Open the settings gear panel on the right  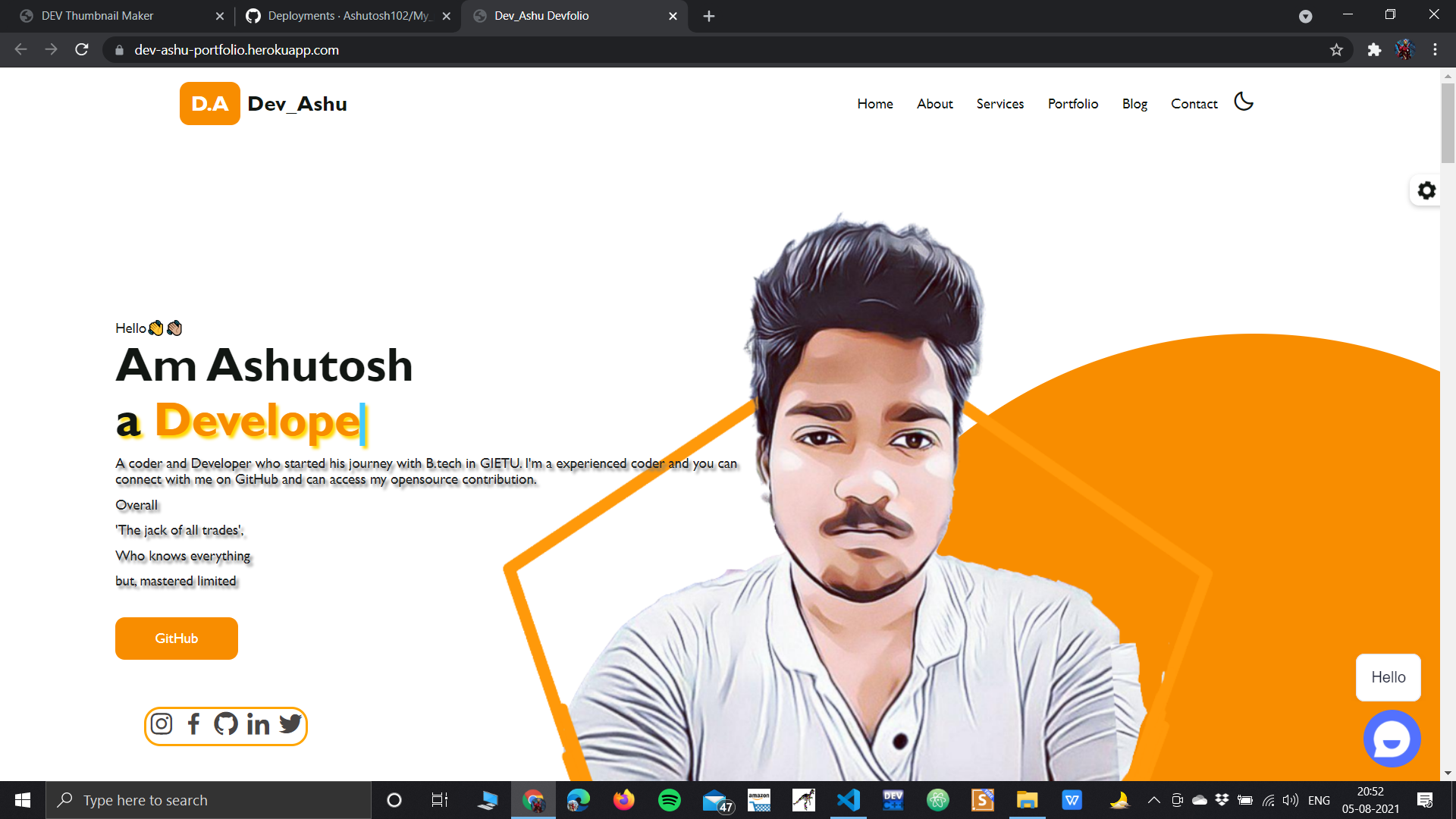(1427, 190)
